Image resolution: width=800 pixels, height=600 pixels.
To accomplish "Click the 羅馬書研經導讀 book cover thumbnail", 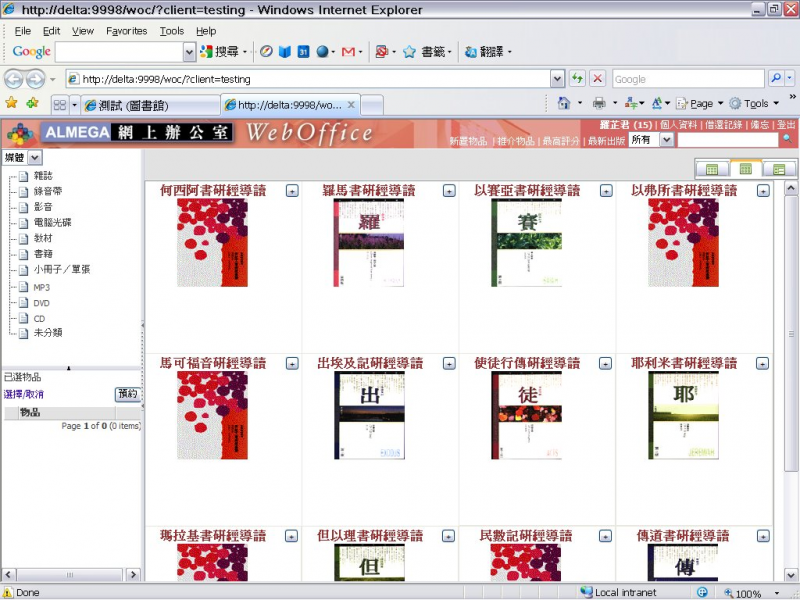I will pos(369,242).
